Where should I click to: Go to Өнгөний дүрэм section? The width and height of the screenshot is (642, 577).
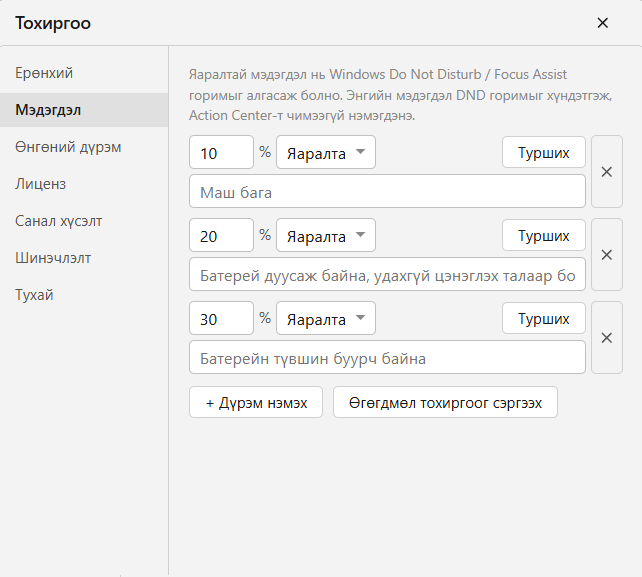tap(84, 147)
